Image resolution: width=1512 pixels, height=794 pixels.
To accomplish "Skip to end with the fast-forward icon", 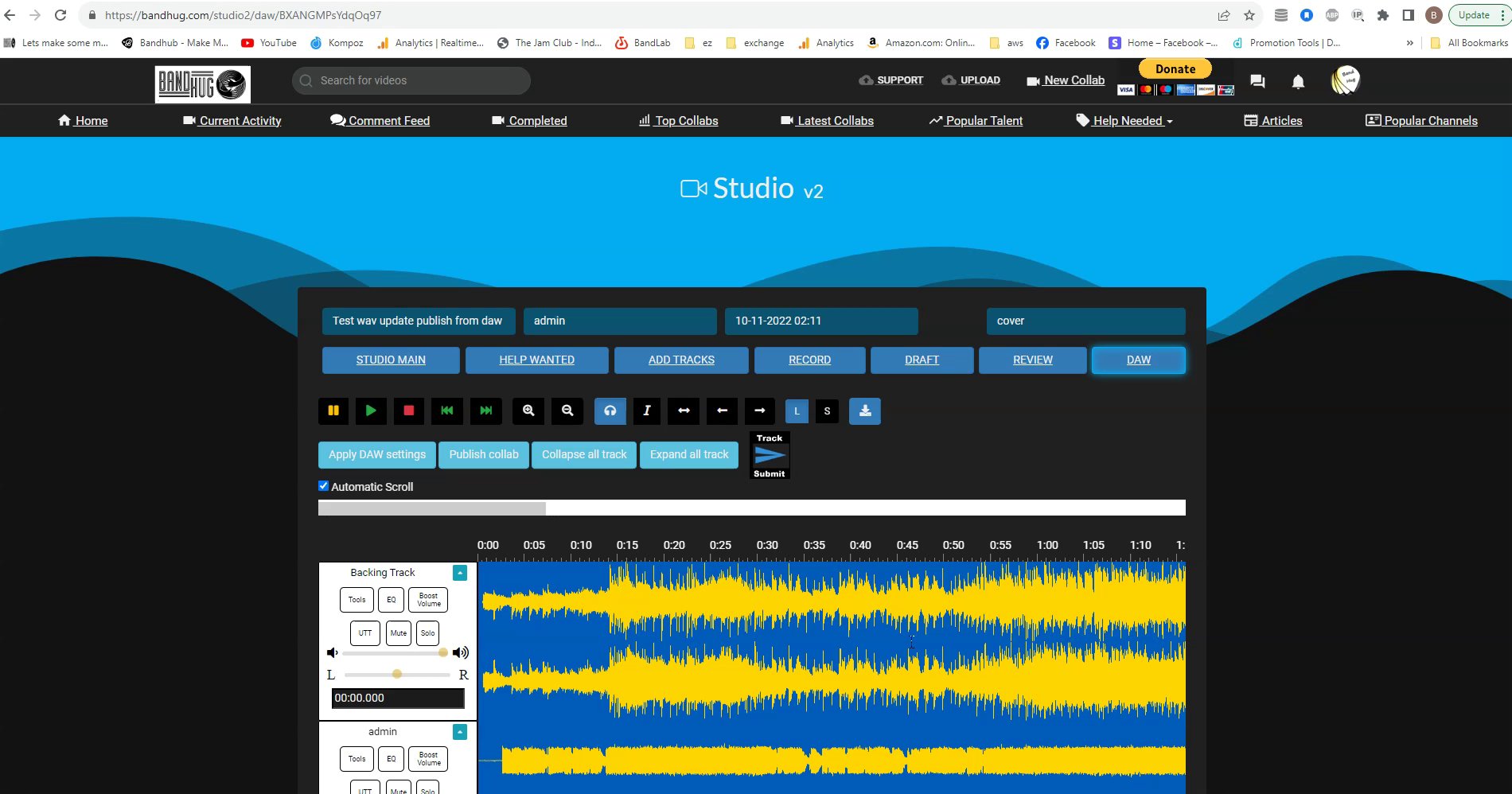I will (485, 411).
